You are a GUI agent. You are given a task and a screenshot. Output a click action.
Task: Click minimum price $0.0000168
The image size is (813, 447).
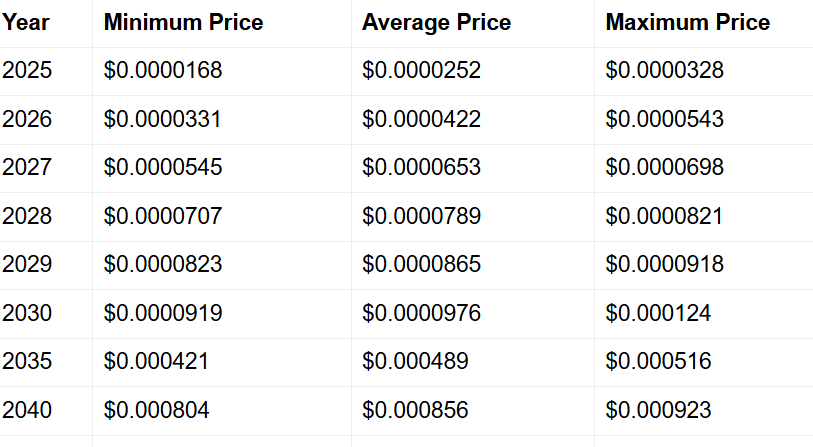pyautogui.click(x=163, y=70)
